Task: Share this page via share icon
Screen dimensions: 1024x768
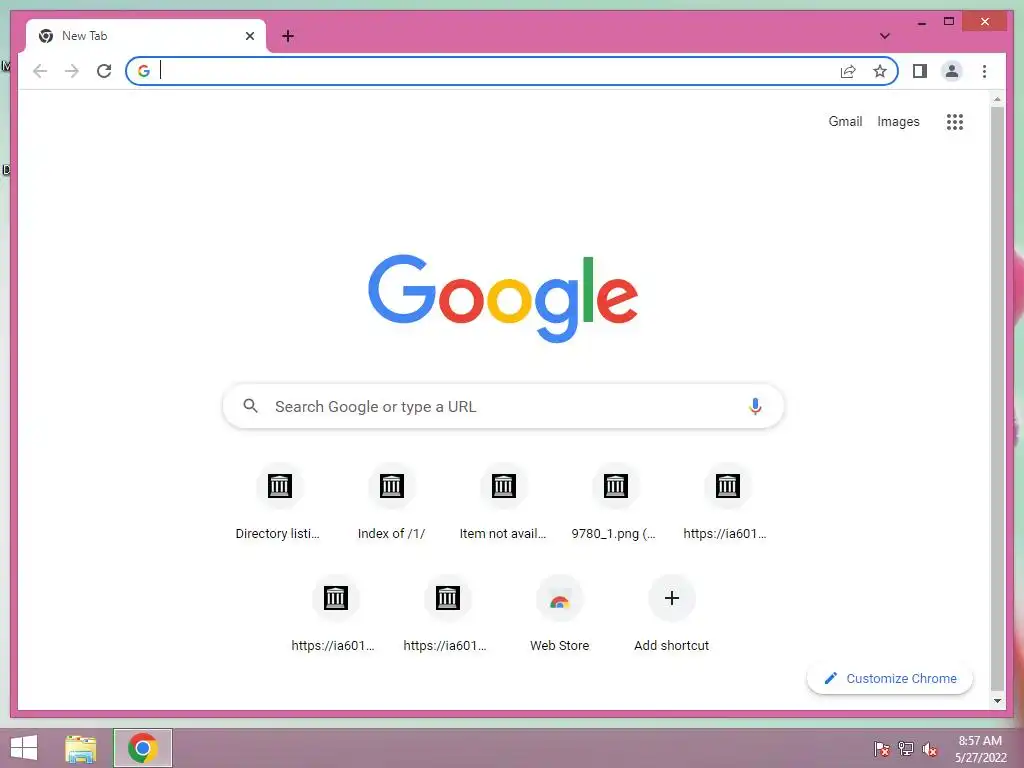Action: coord(848,71)
